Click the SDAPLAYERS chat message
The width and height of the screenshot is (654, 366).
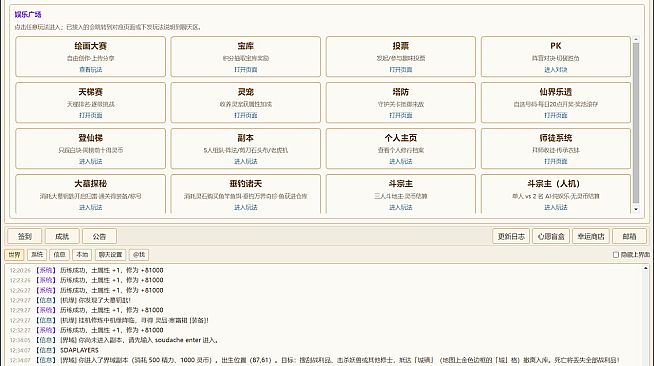click(54, 350)
